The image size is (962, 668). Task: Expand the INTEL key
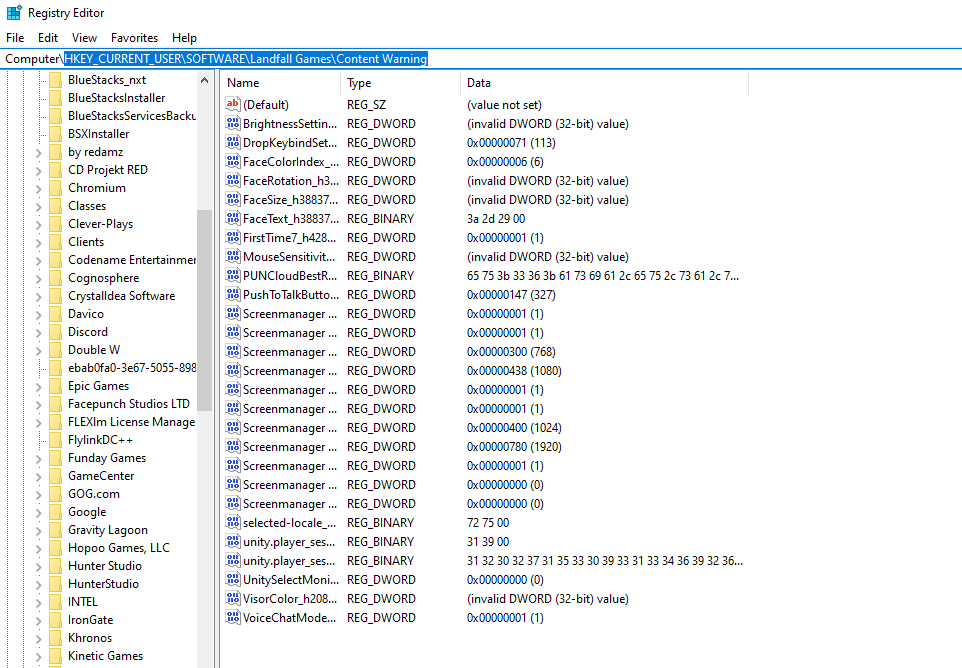tap(39, 602)
